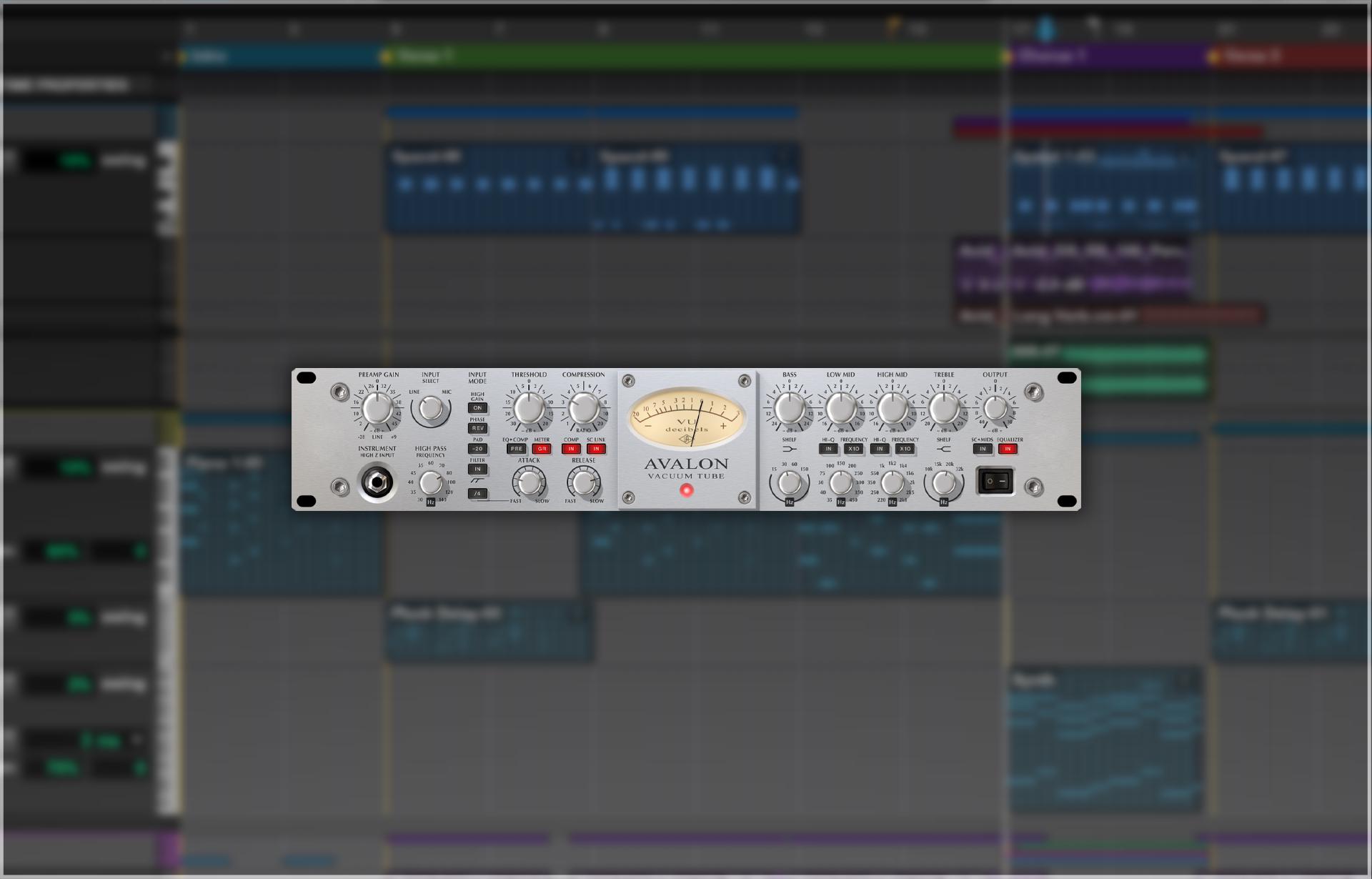Adjust the Treble shelf frequency knob
The image size is (1372, 879).
point(943,483)
